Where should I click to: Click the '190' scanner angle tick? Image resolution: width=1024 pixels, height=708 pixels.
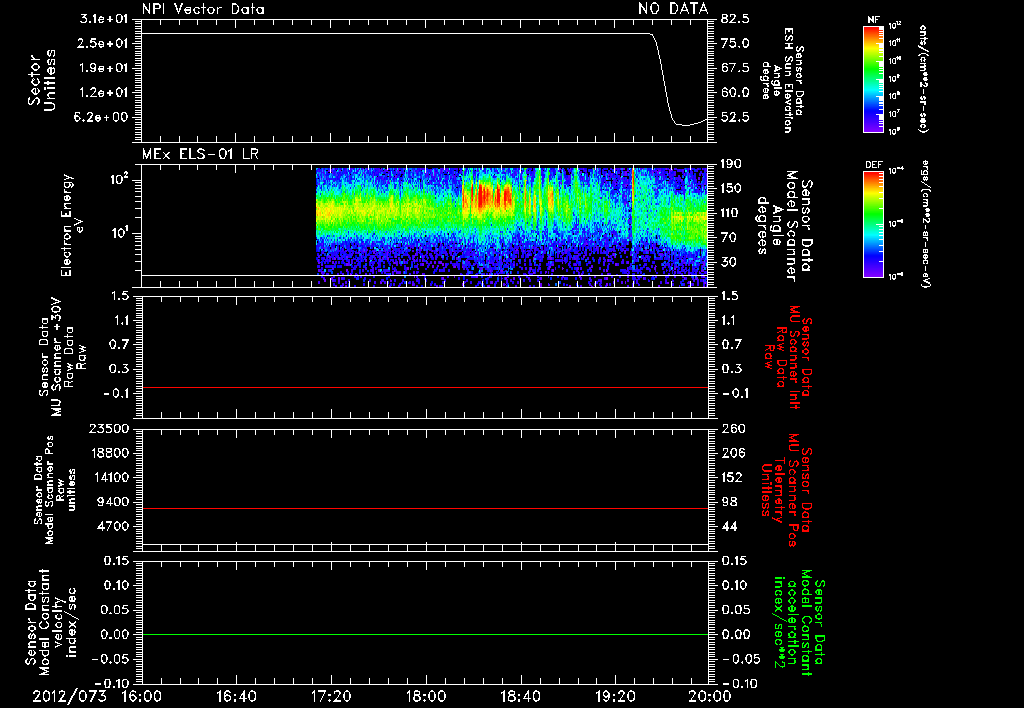pos(731,164)
